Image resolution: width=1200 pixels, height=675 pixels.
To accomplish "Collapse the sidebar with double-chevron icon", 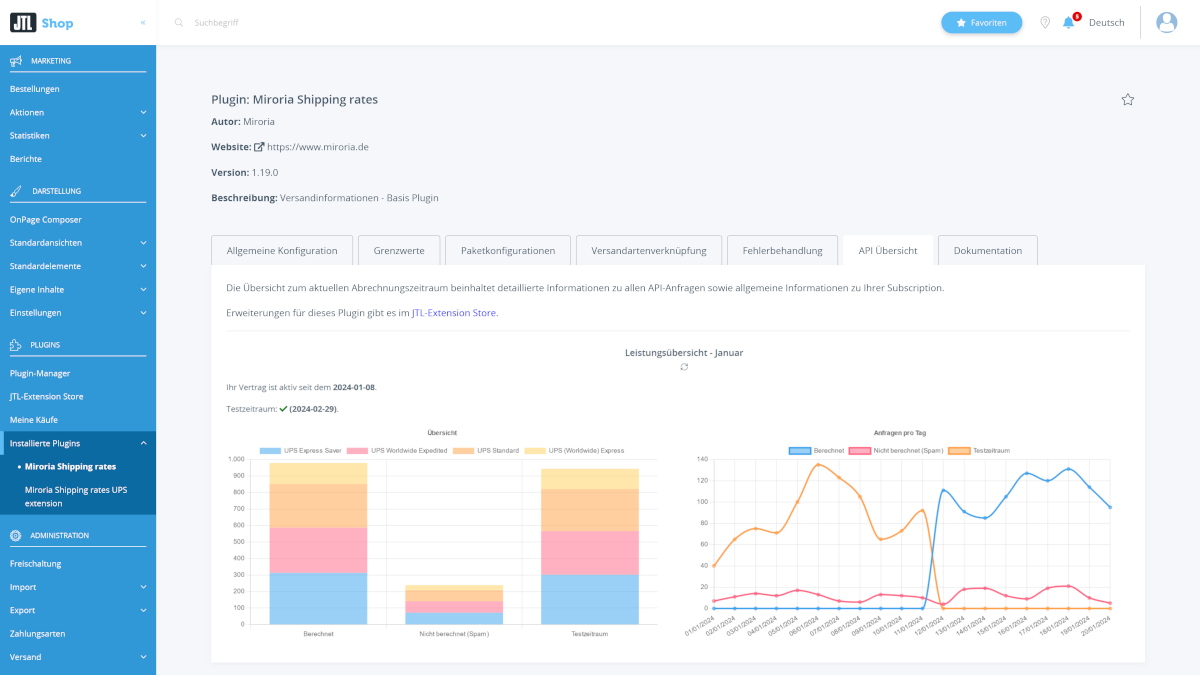I will (143, 22).
